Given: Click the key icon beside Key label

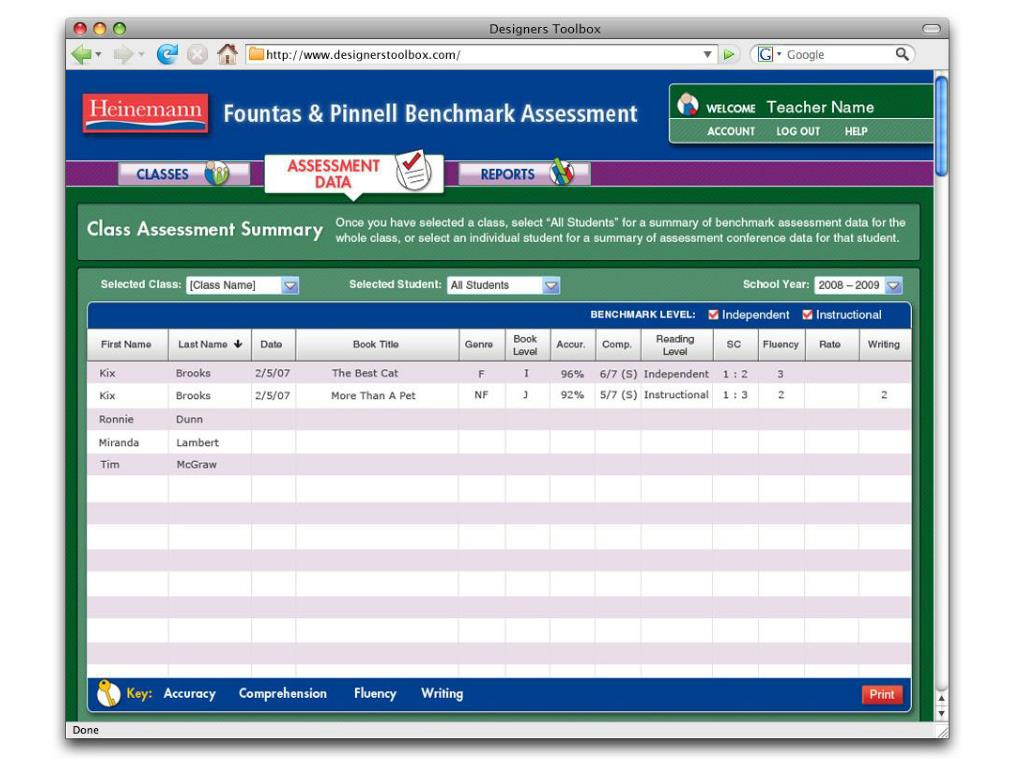Looking at the screenshot, I should coord(108,693).
